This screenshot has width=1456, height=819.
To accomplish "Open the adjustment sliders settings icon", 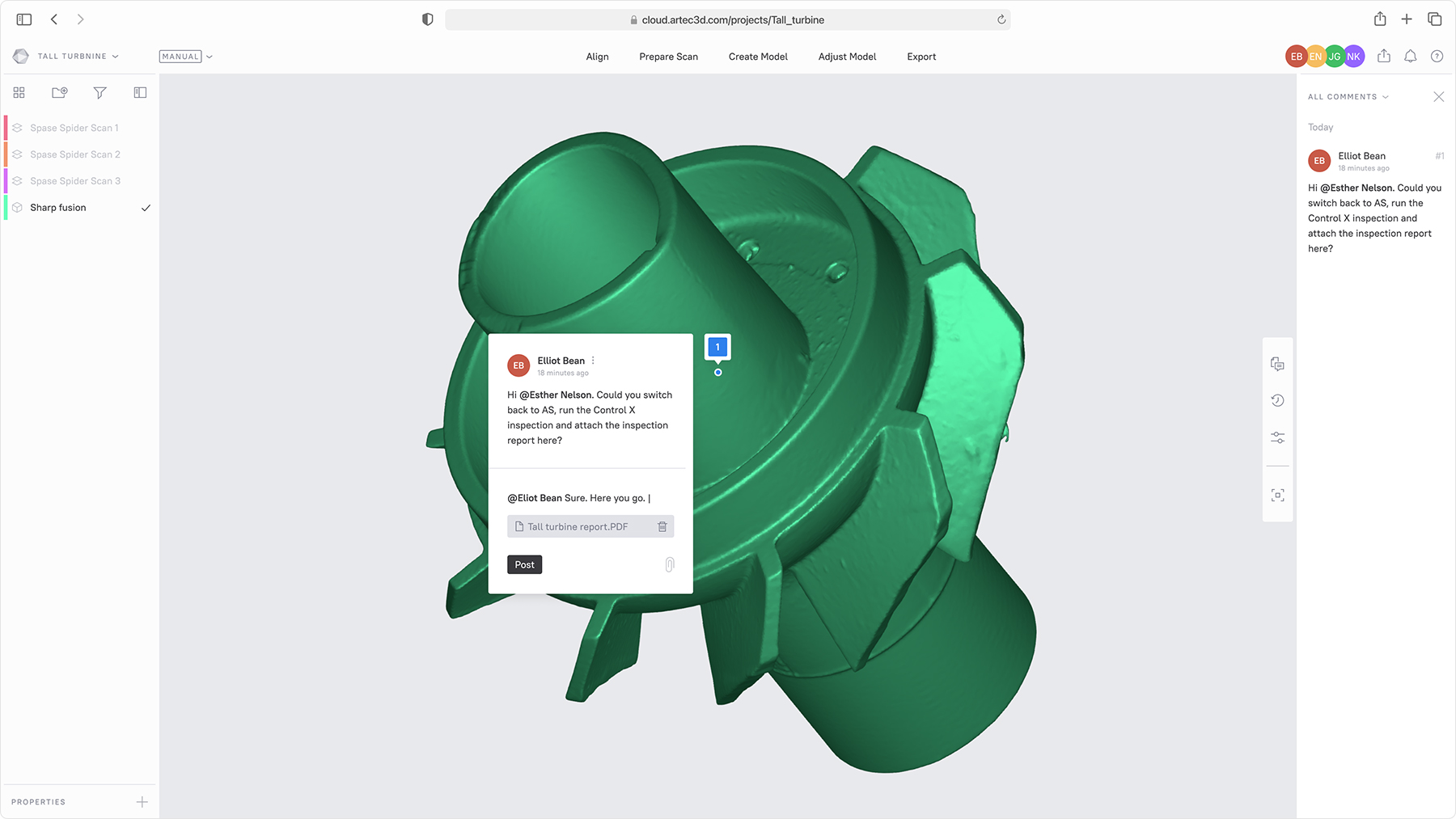I will [x=1277, y=437].
